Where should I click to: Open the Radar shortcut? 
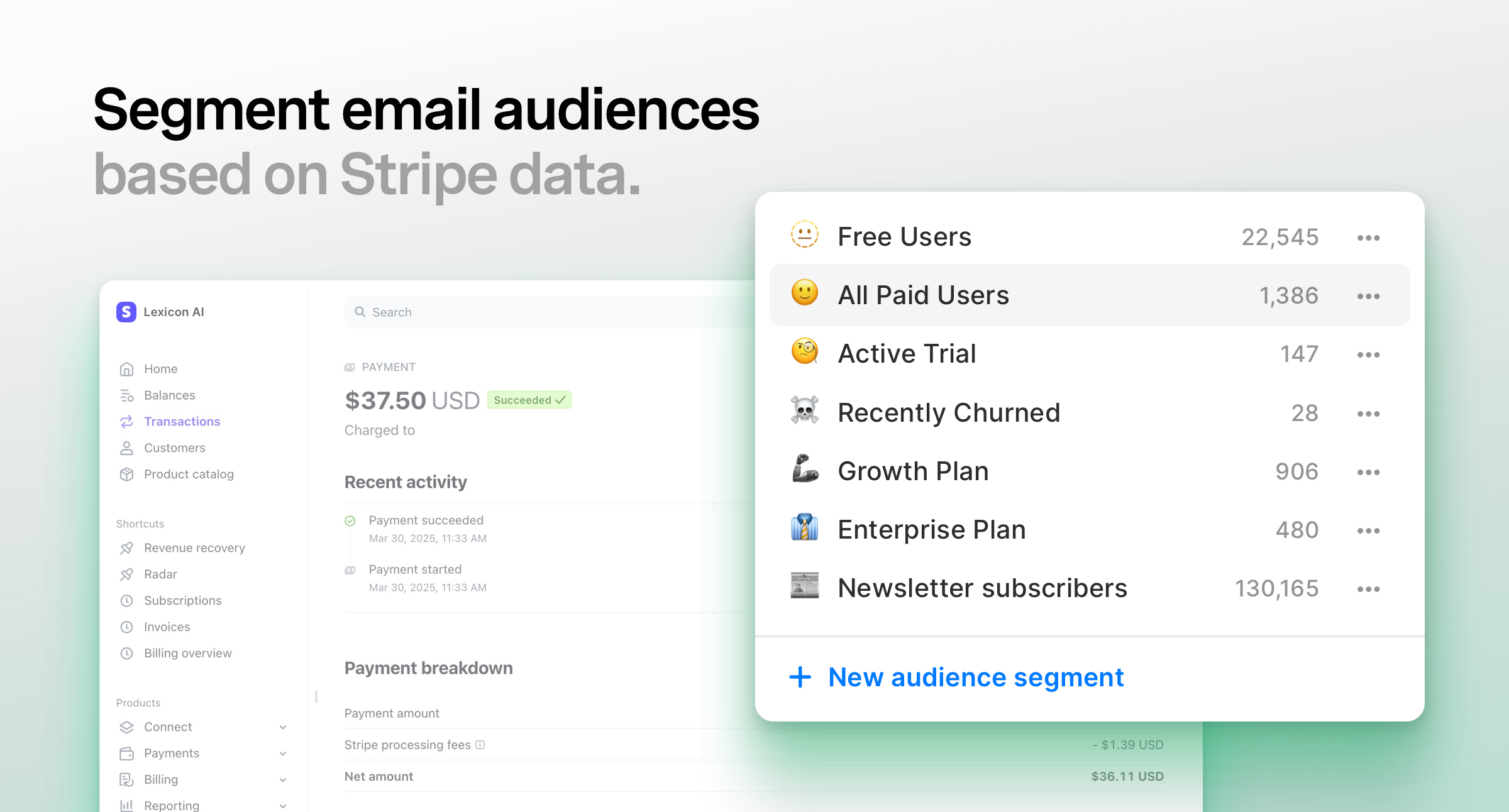coord(161,574)
